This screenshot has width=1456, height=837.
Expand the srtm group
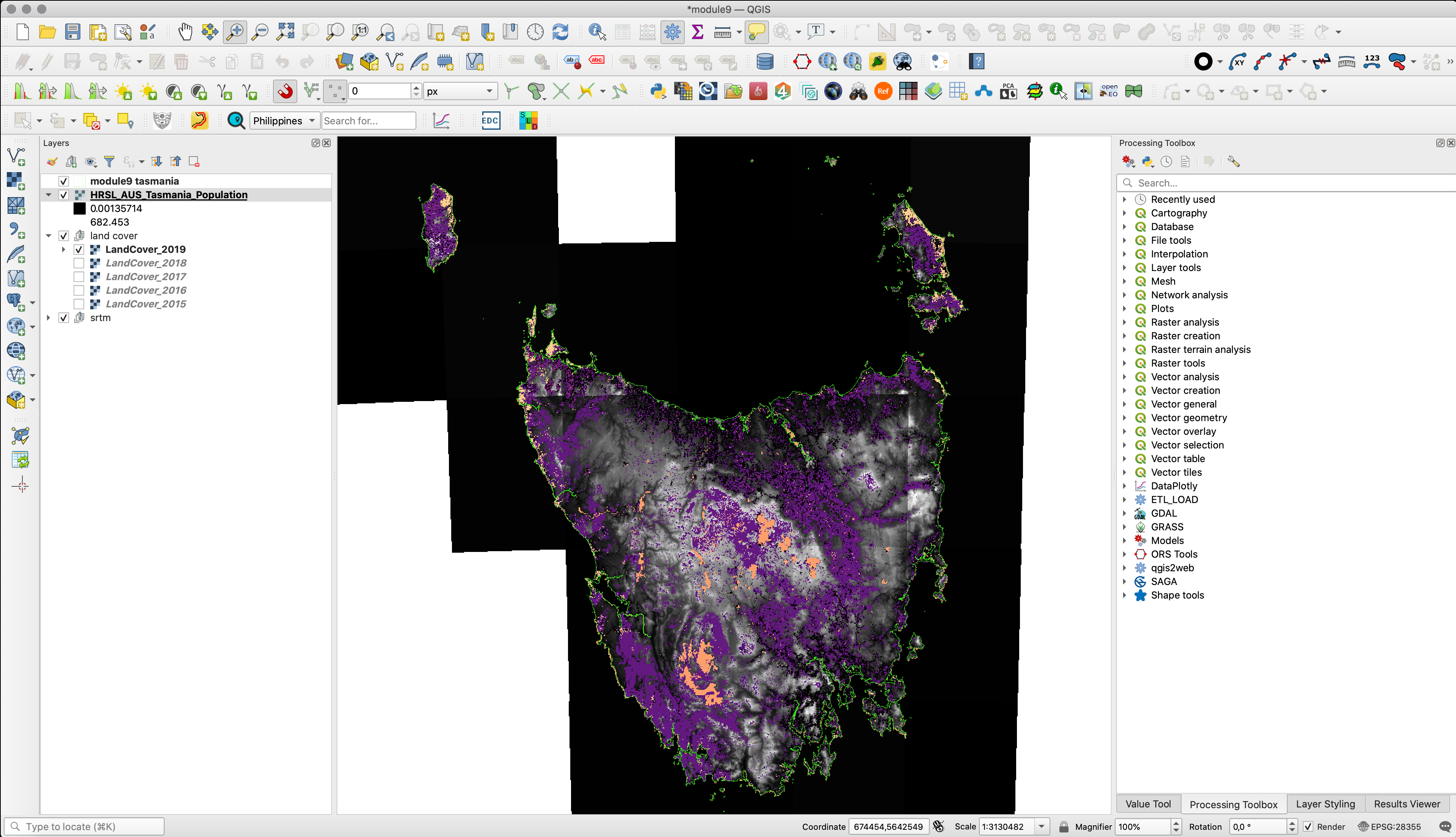click(x=49, y=318)
